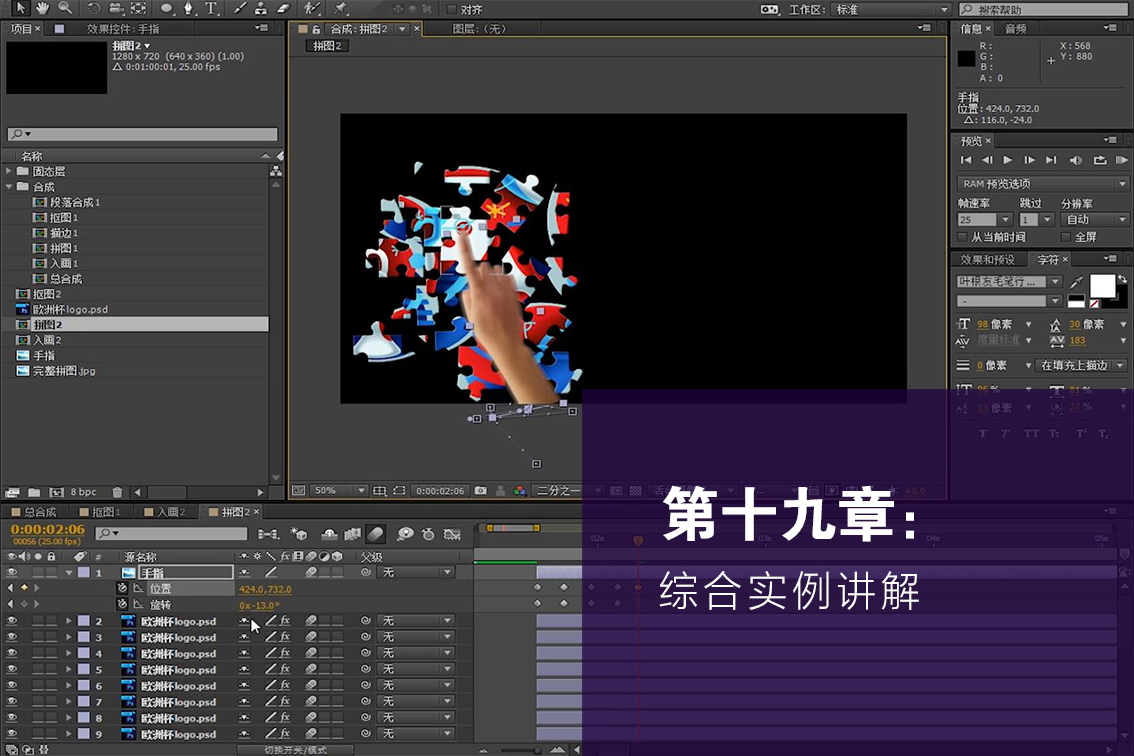
Task: Toggle the 位置 property stopwatch
Action: coord(122,588)
